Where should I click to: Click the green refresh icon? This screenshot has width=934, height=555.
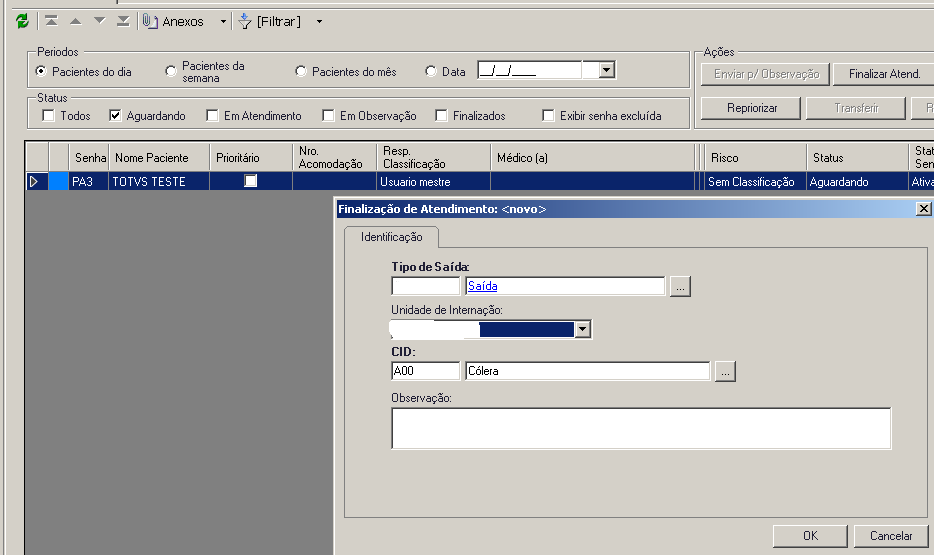[x=22, y=21]
